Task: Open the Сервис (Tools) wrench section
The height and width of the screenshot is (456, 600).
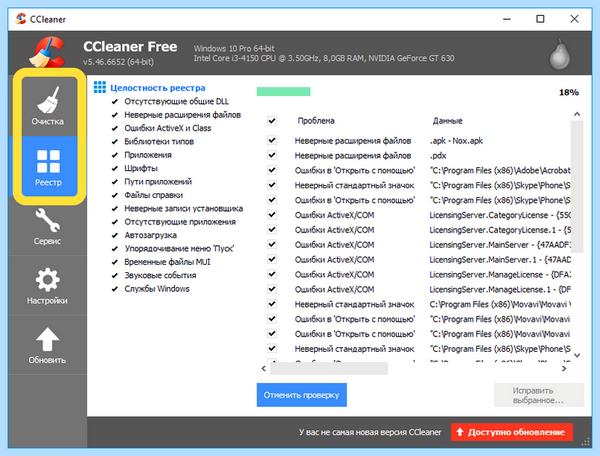Action: 47,226
